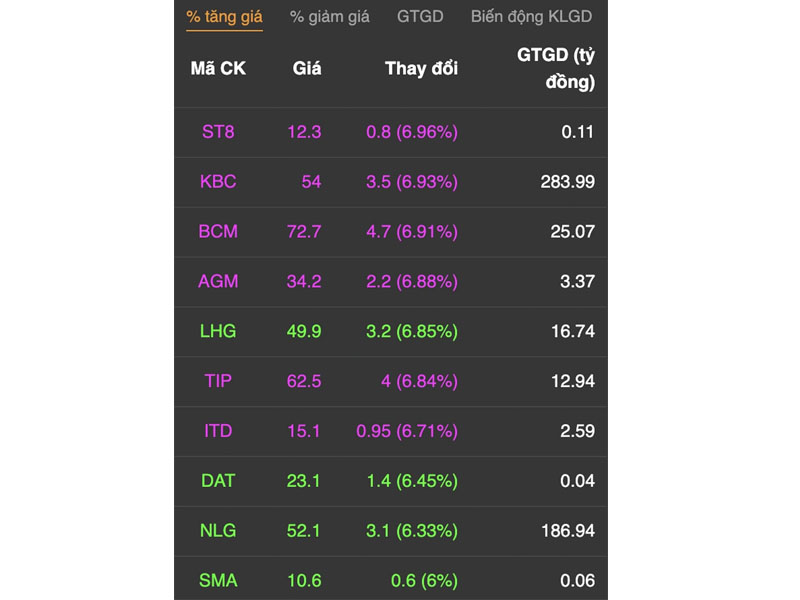
Task: Click DAT ticker symbol
Action: tap(218, 481)
